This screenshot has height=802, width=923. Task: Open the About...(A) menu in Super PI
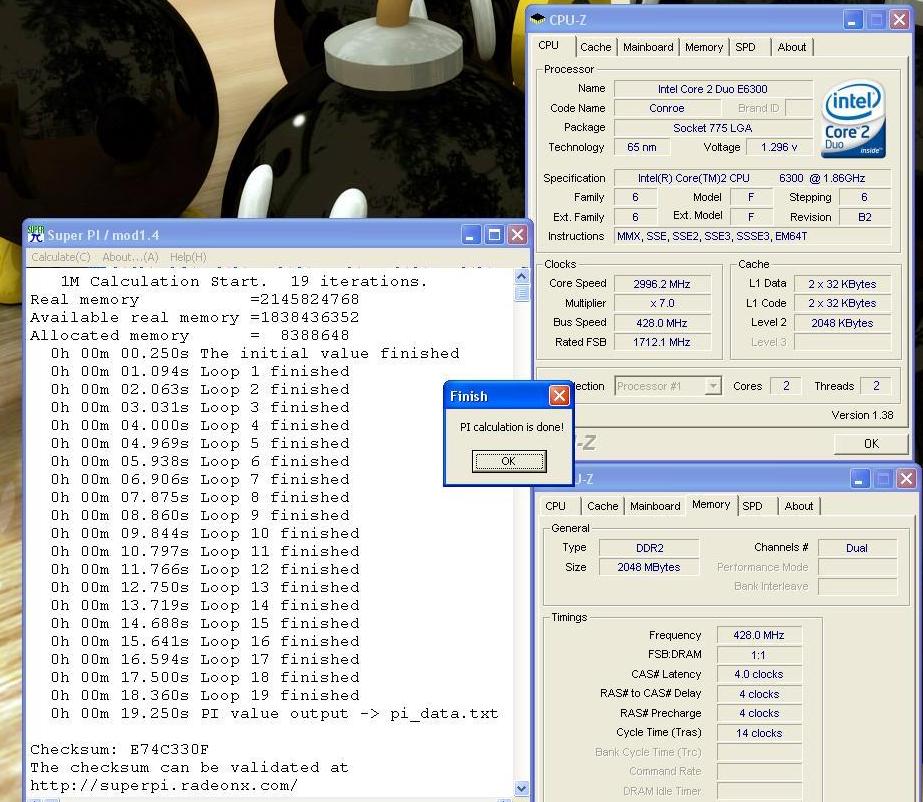coord(130,257)
